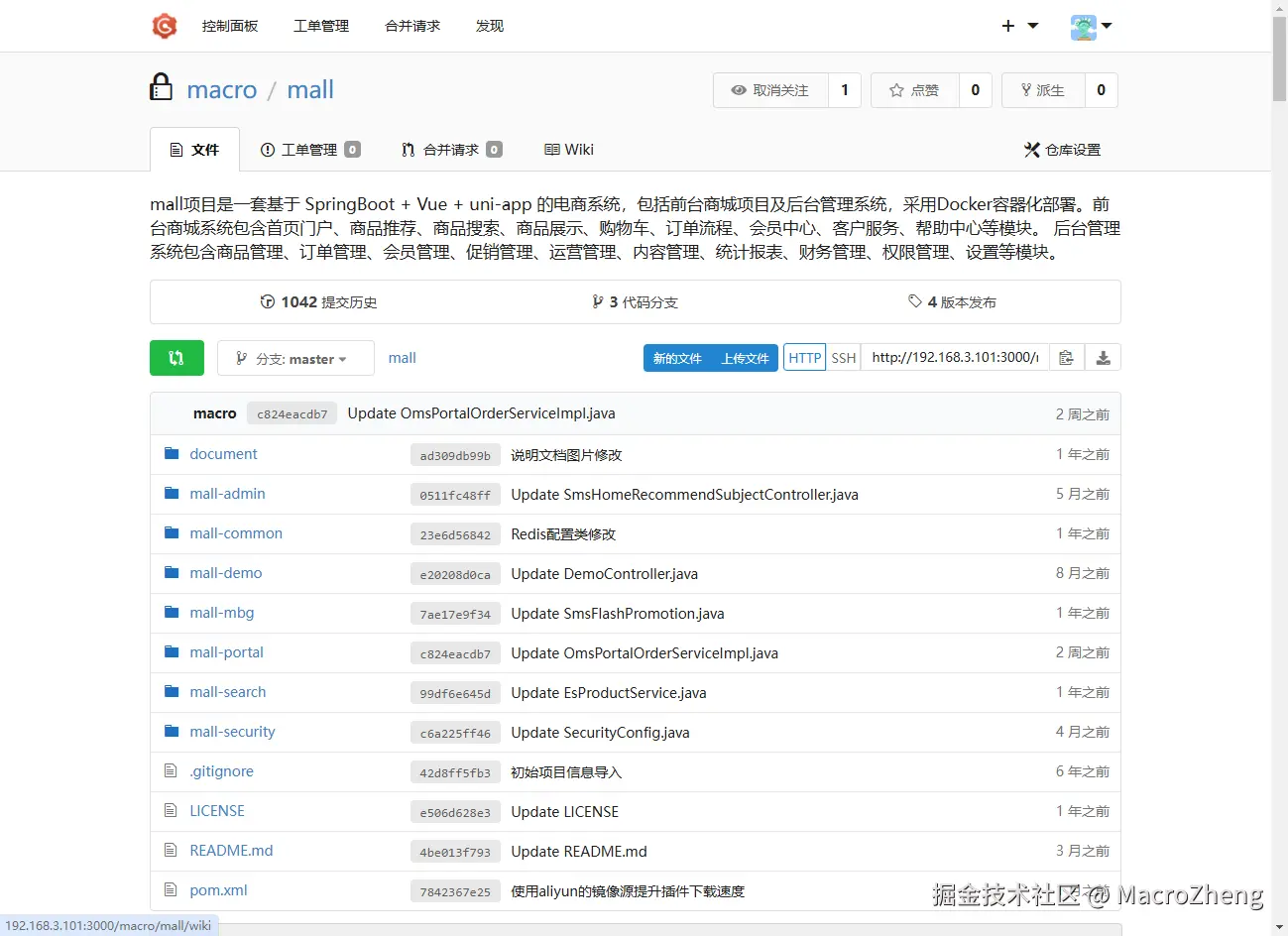Viewport: 1288px width, 936px height.
Task: Switch to the 工单管理 issues tab
Action: pyautogui.click(x=310, y=150)
